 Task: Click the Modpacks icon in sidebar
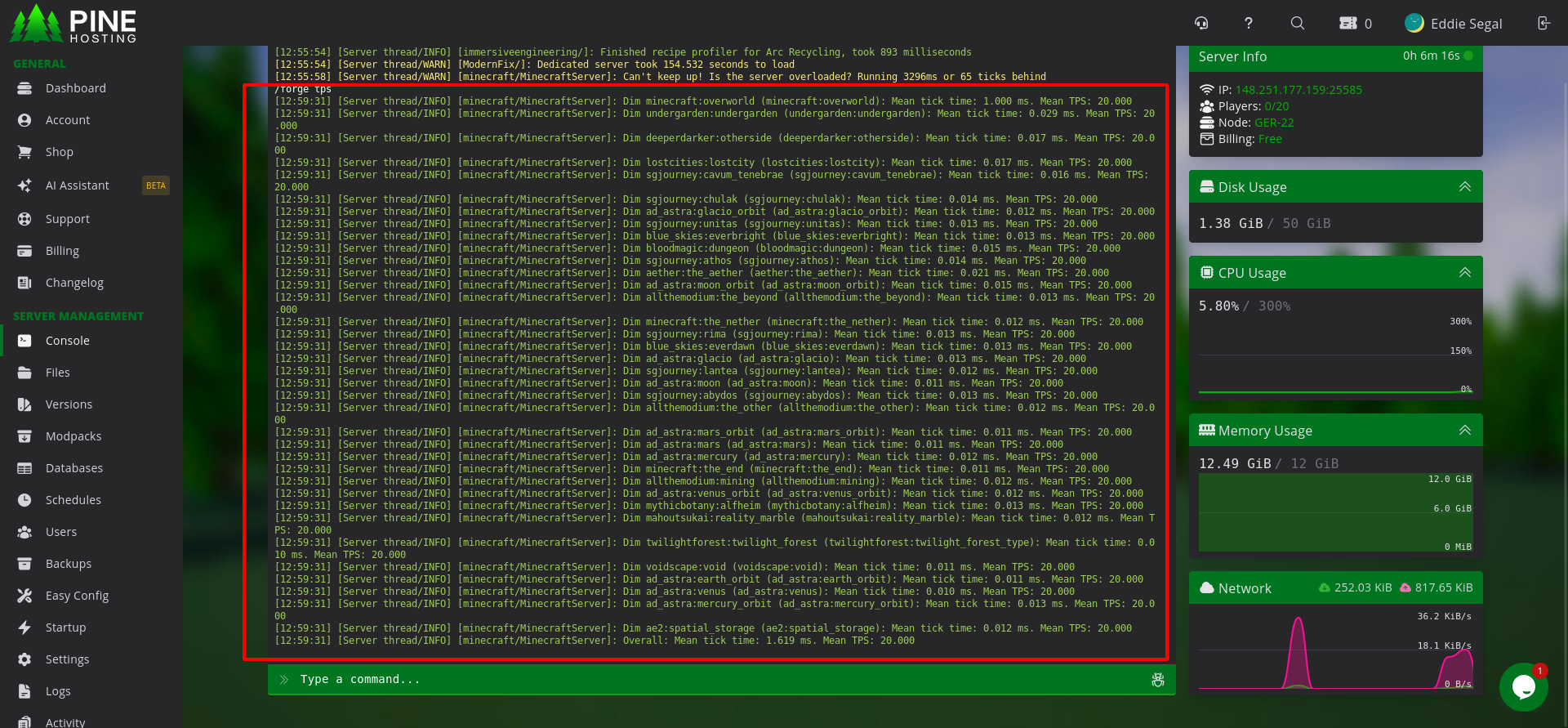click(24, 436)
